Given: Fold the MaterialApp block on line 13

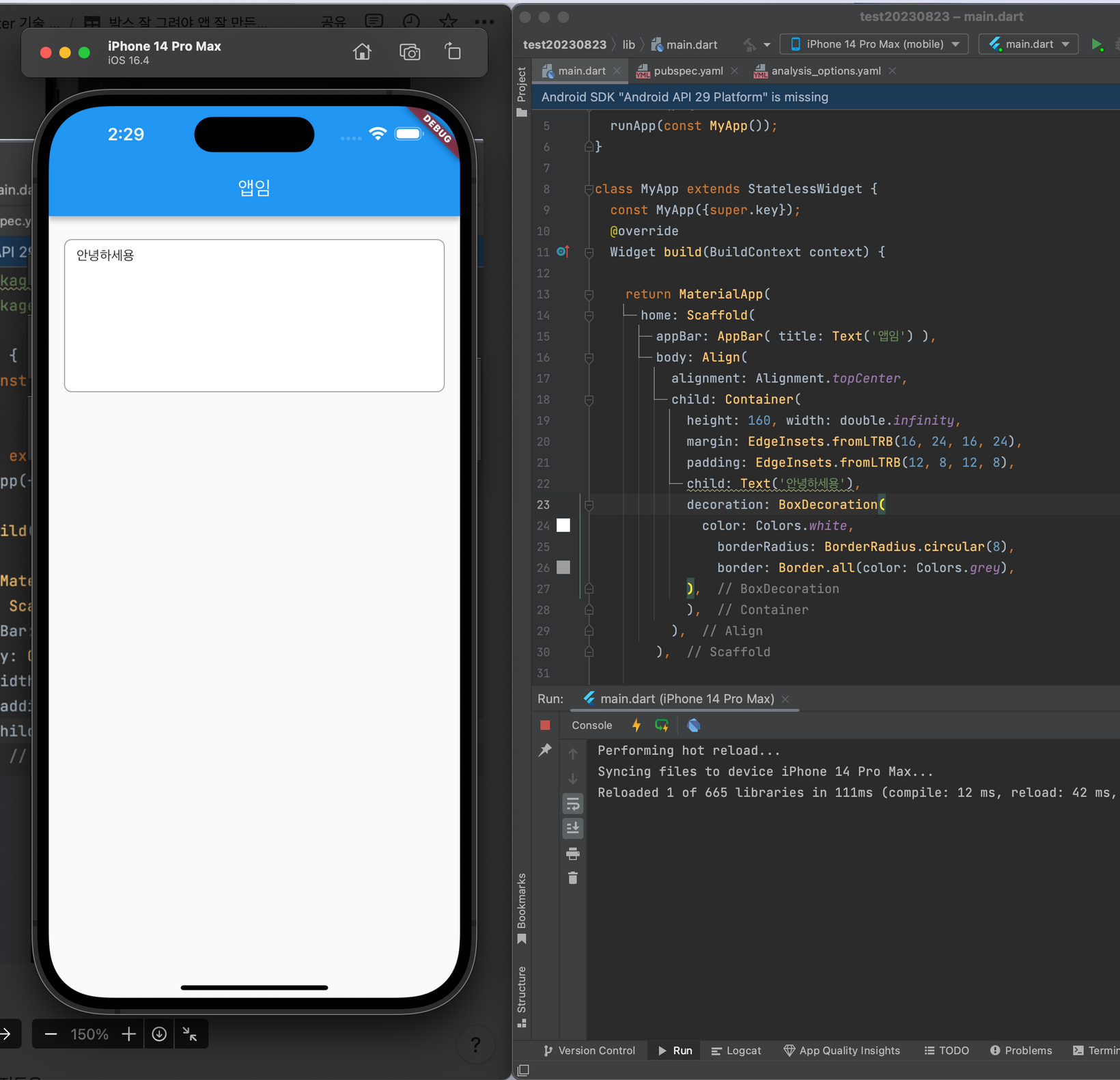Looking at the screenshot, I should (589, 294).
